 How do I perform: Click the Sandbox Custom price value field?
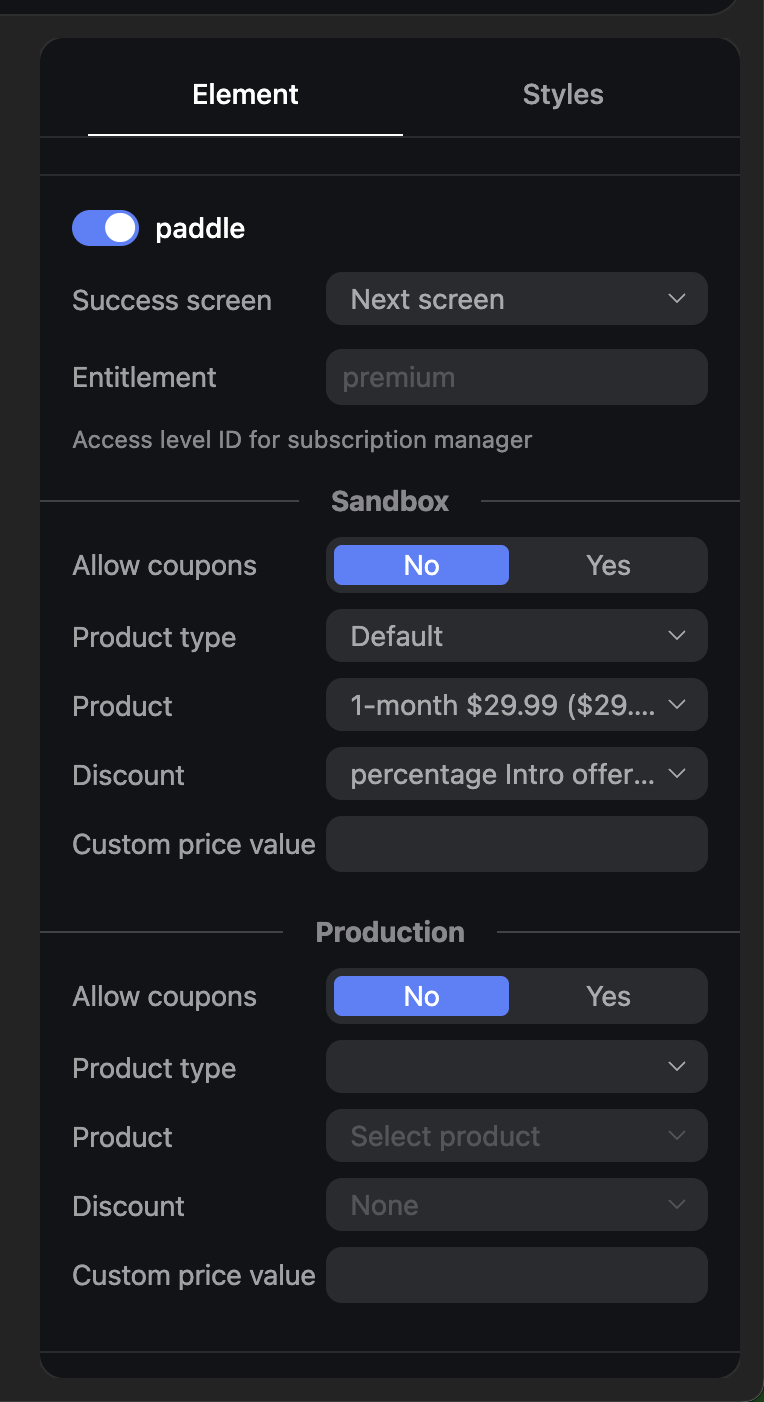coord(516,843)
